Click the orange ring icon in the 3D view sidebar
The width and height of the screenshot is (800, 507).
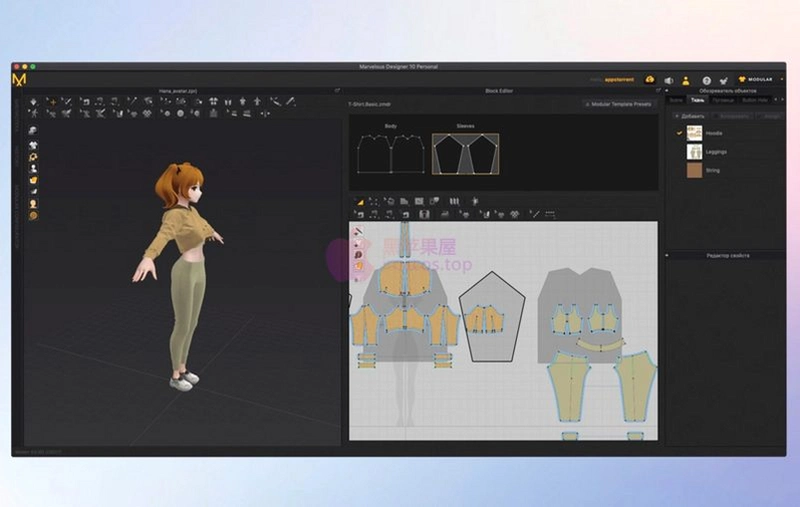33,157
